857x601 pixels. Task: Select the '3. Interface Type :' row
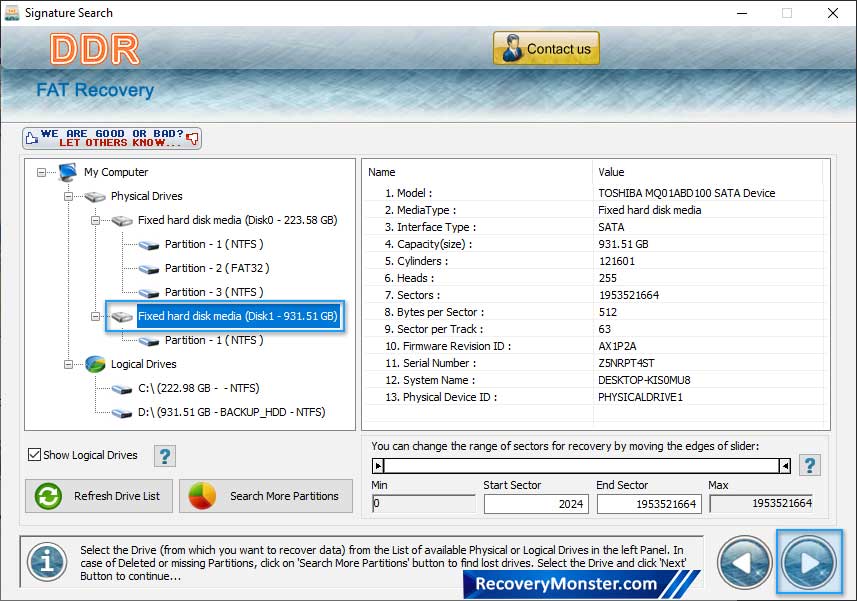pyautogui.click(x=594, y=227)
